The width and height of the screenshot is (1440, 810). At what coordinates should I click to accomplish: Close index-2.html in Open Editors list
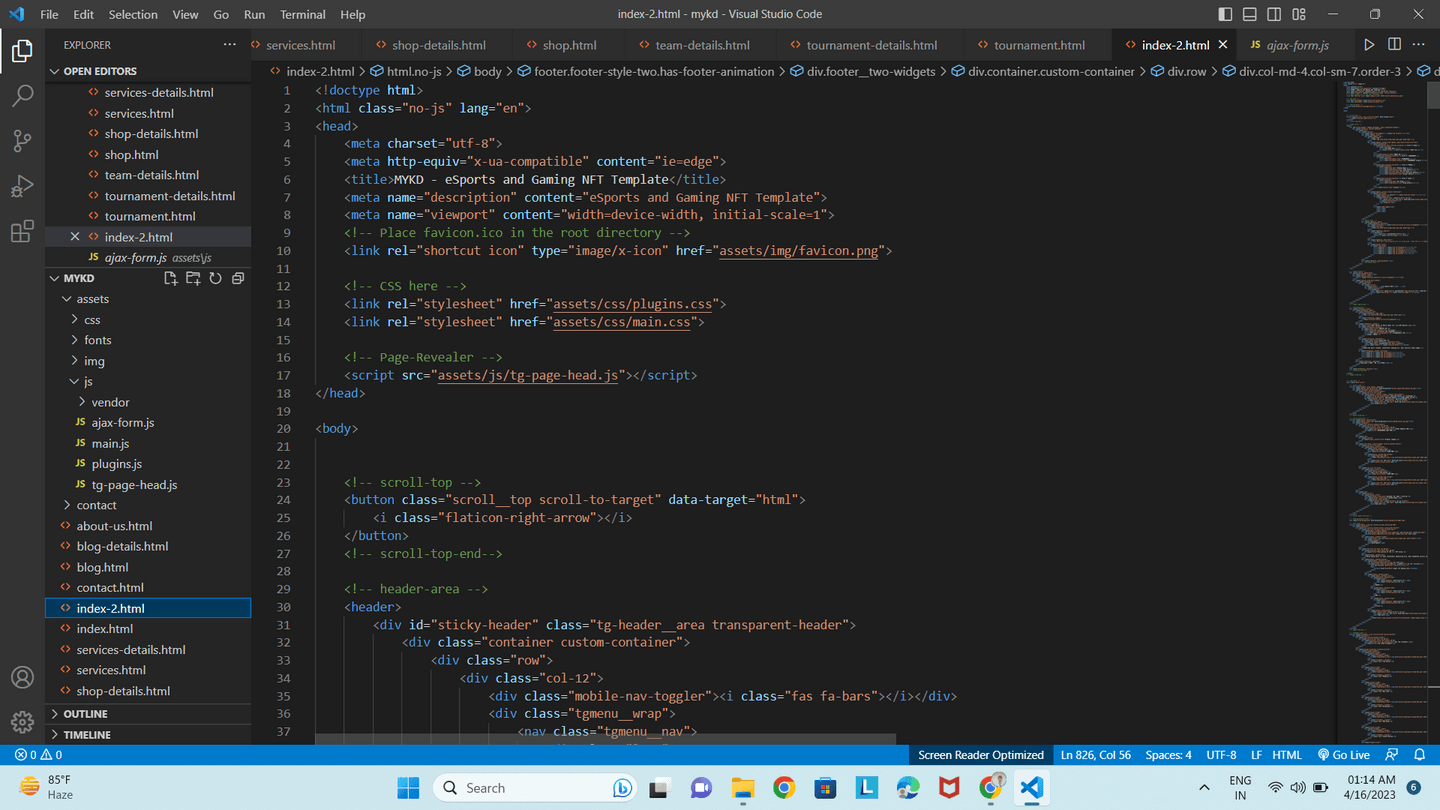coord(75,237)
